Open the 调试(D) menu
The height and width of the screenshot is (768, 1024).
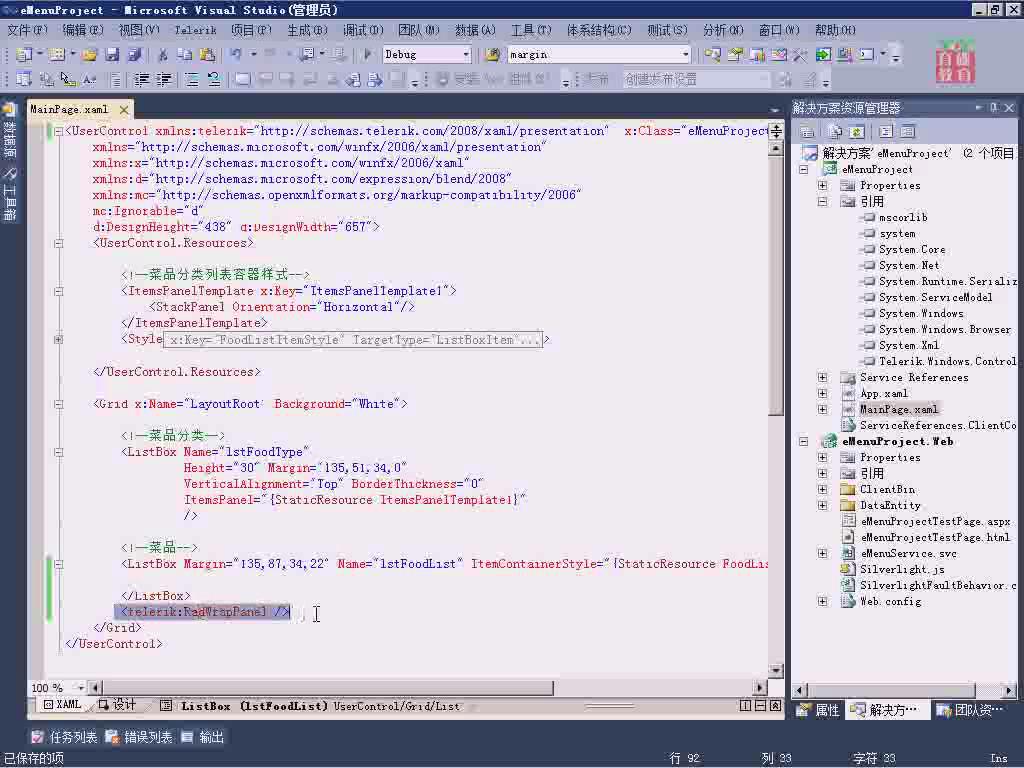coord(363,30)
